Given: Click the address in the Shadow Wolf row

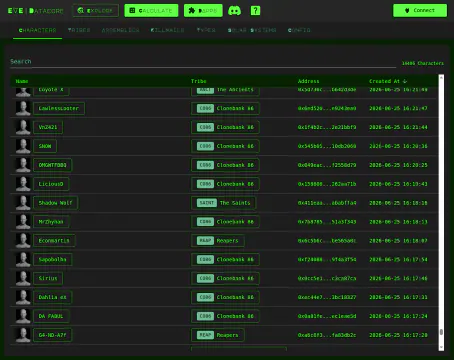Looking at the screenshot, I should tap(327, 203).
